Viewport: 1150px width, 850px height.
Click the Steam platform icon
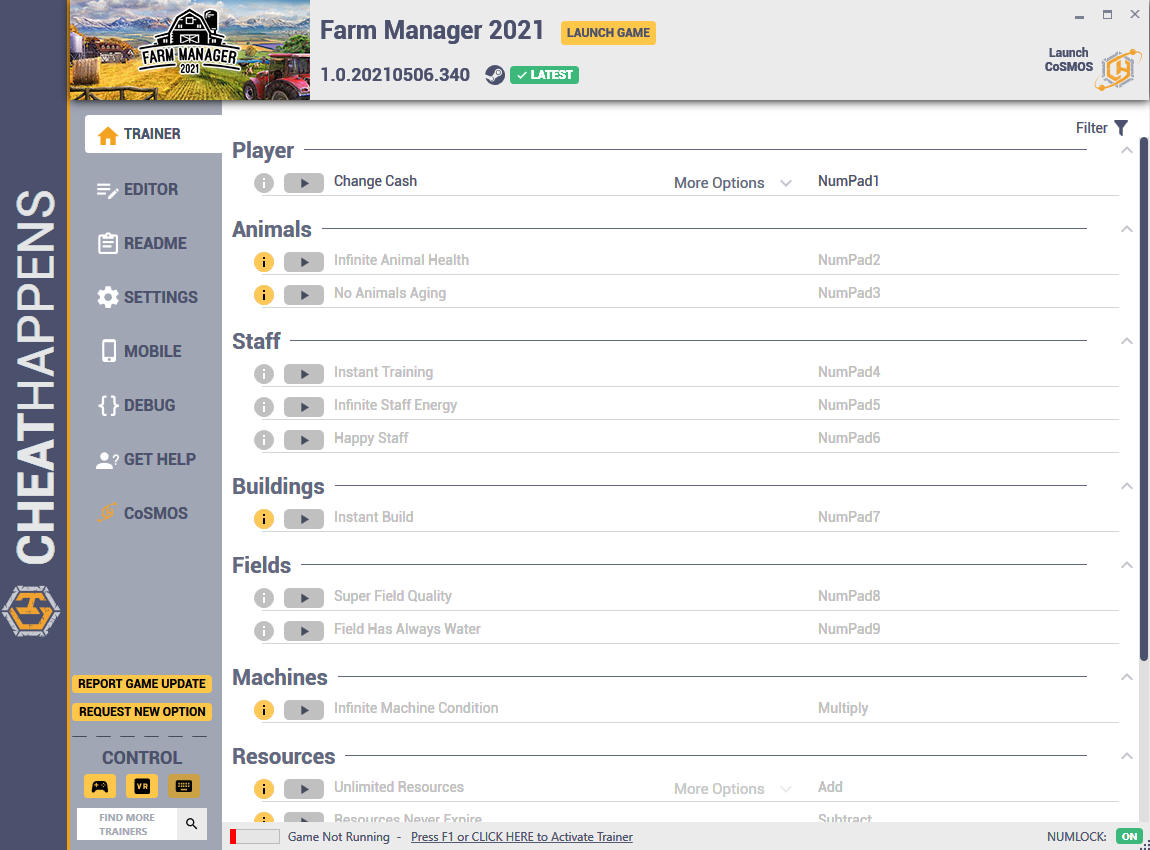(x=495, y=75)
